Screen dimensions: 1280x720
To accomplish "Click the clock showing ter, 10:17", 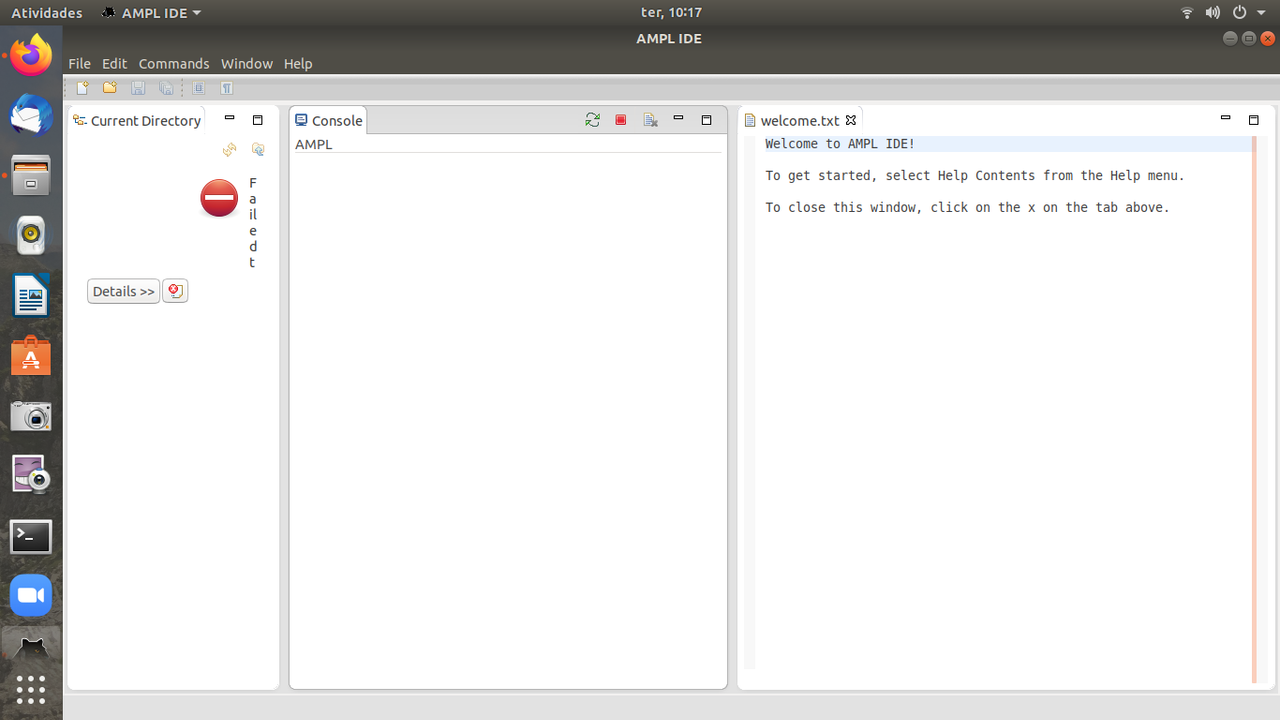I will [671, 13].
